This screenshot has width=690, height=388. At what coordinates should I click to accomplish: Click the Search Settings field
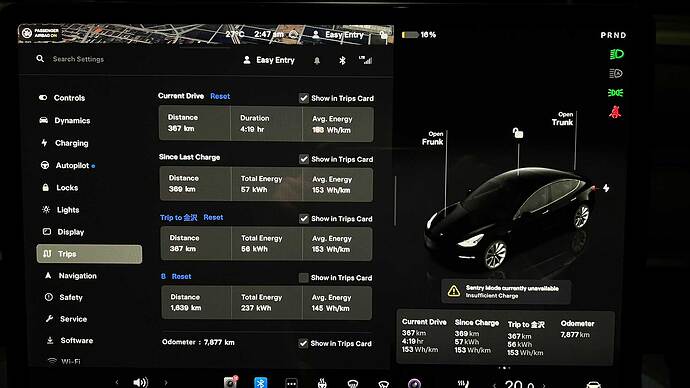78,59
